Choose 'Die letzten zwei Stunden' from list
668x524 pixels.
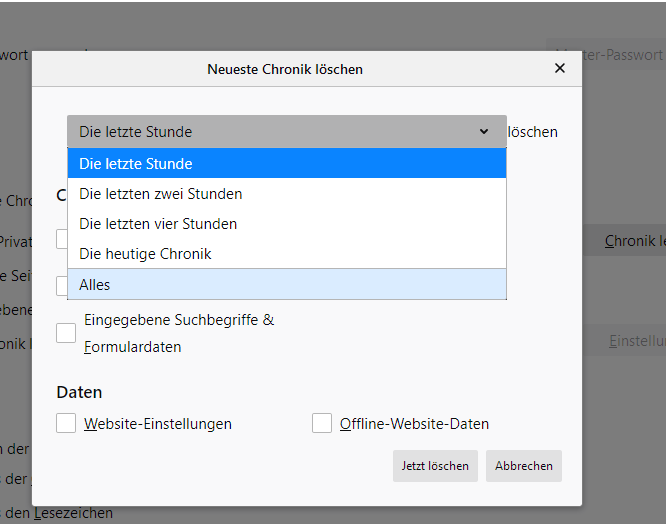point(286,194)
